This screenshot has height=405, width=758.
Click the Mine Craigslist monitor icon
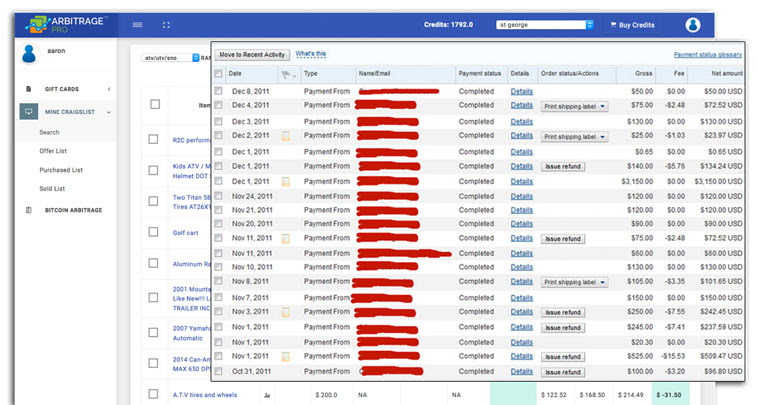pyautogui.click(x=29, y=112)
